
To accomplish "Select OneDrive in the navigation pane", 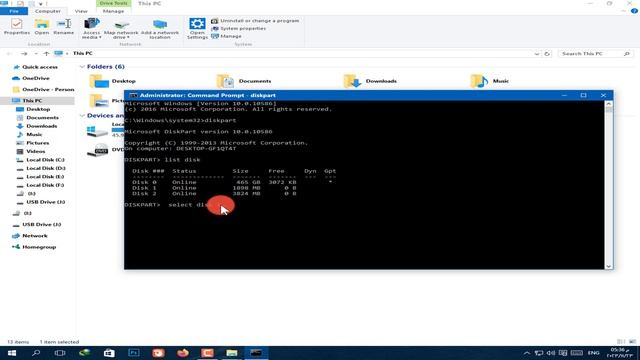I will pyautogui.click(x=36, y=78).
